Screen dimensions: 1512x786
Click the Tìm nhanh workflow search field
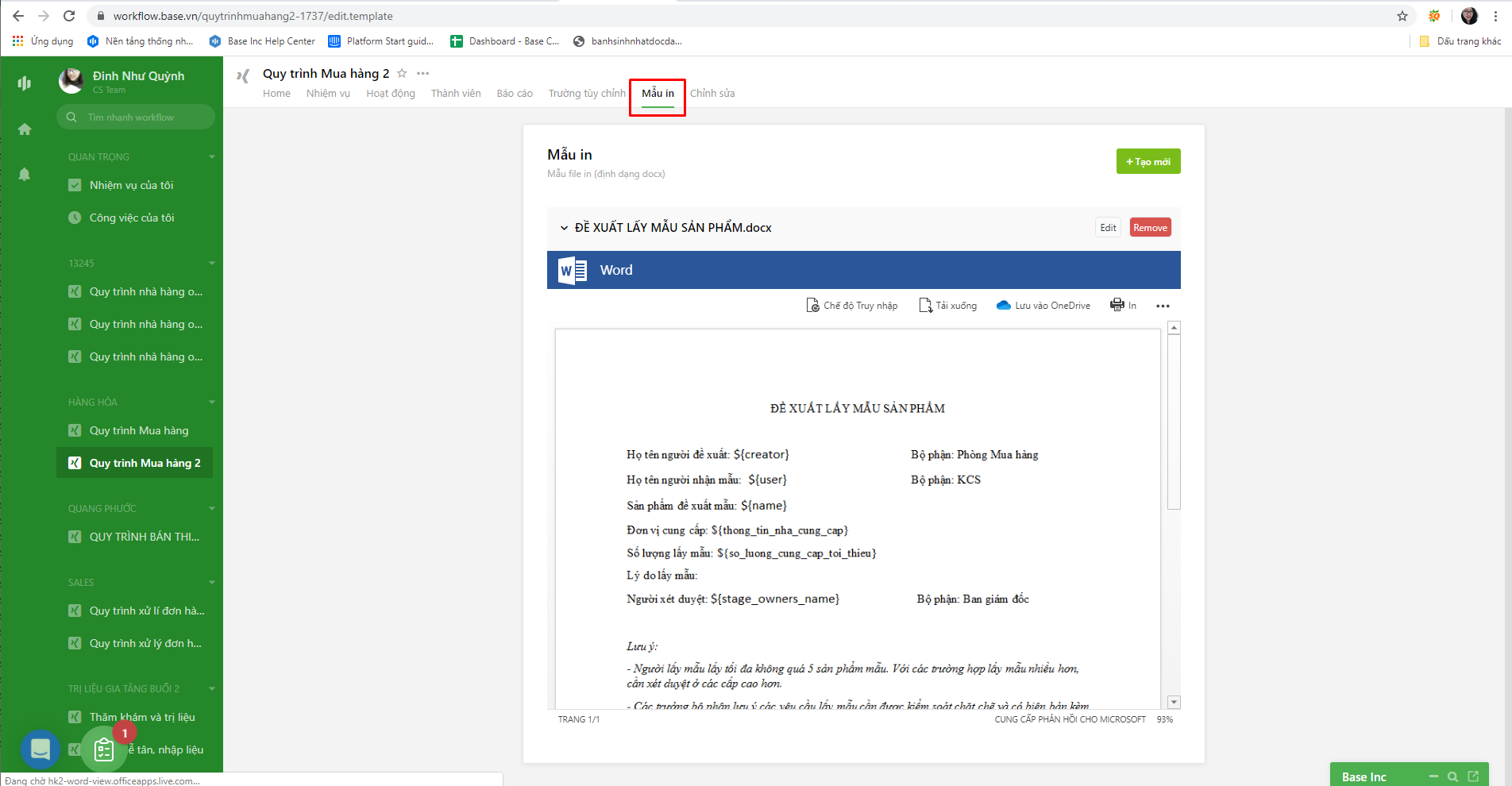click(135, 117)
